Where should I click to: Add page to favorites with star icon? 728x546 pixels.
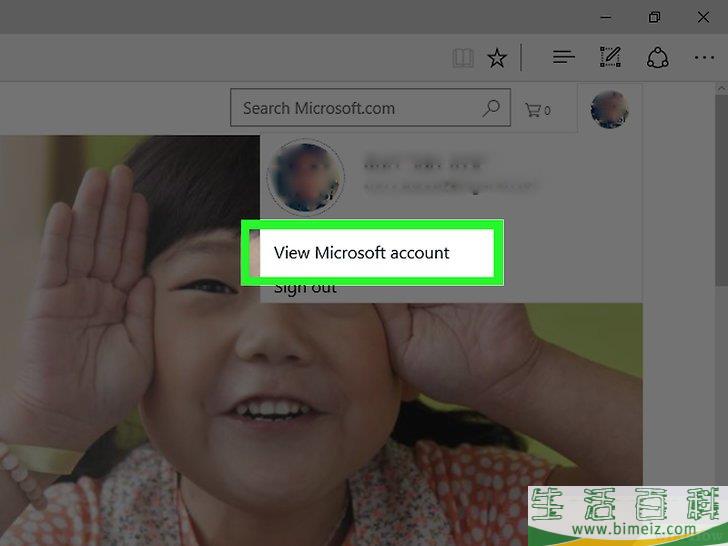(x=497, y=58)
